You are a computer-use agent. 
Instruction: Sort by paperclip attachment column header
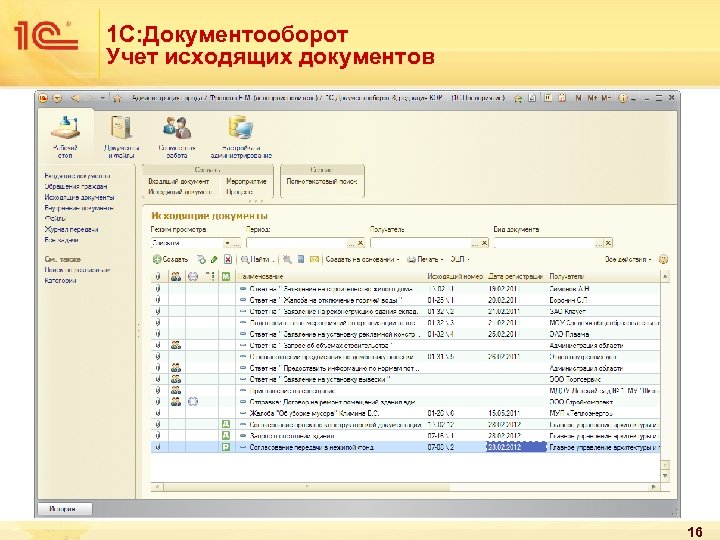(x=158, y=276)
